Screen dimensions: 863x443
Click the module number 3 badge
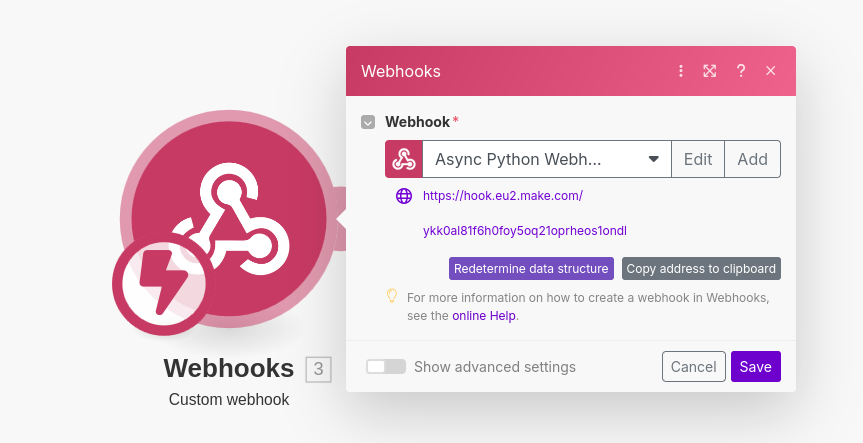click(x=319, y=369)
